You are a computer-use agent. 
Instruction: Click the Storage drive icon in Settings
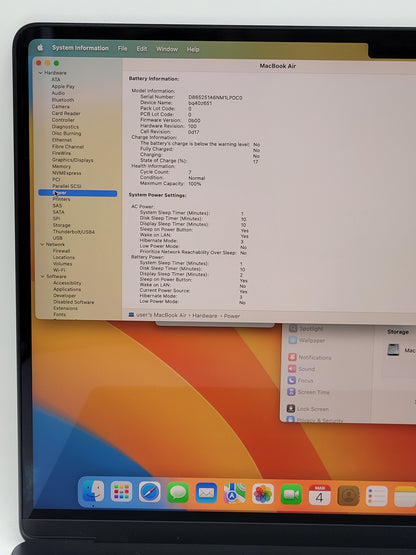(x=393, y=350)
